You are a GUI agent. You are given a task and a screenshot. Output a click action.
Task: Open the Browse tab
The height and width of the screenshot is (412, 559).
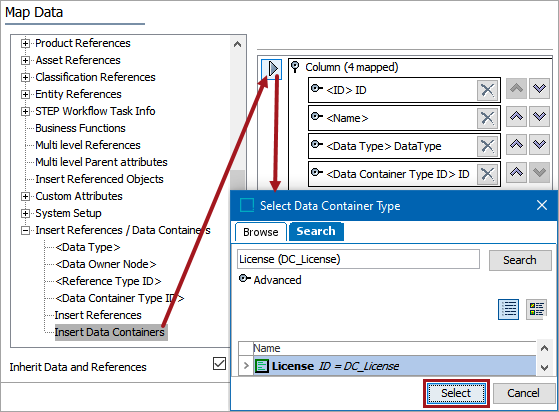coord(261,232)
